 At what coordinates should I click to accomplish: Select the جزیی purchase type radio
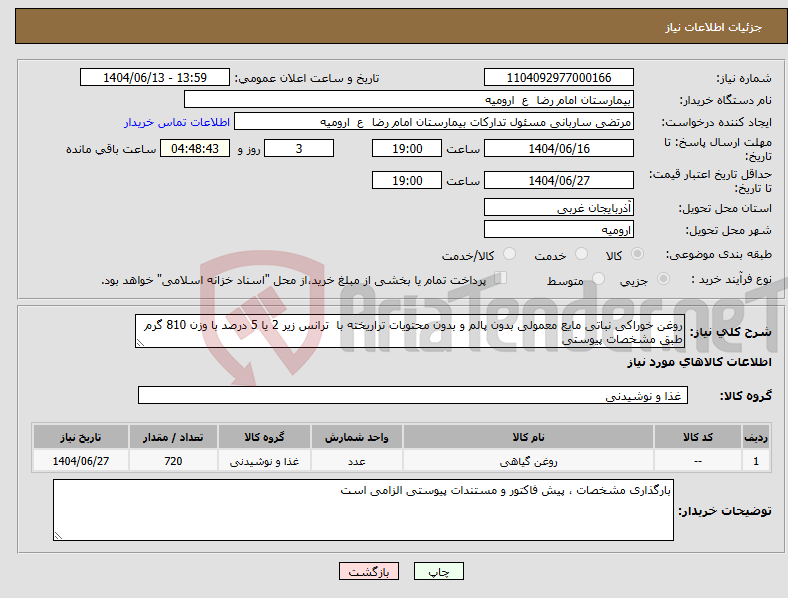click(x=663, y=279)
